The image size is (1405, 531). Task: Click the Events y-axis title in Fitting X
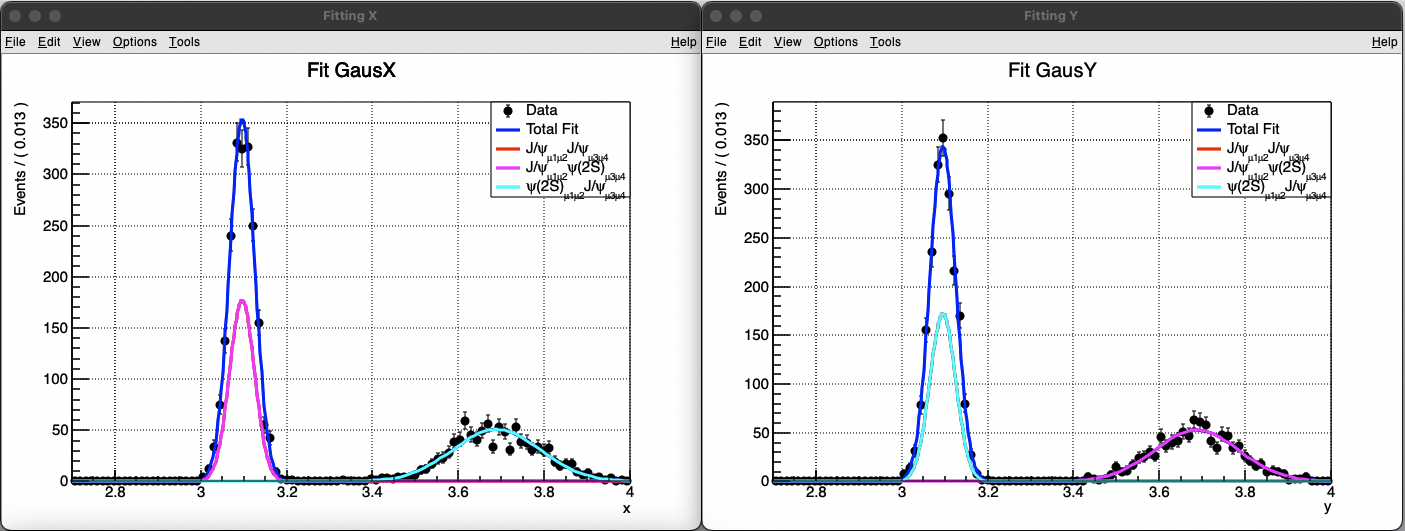pos(19,159)
